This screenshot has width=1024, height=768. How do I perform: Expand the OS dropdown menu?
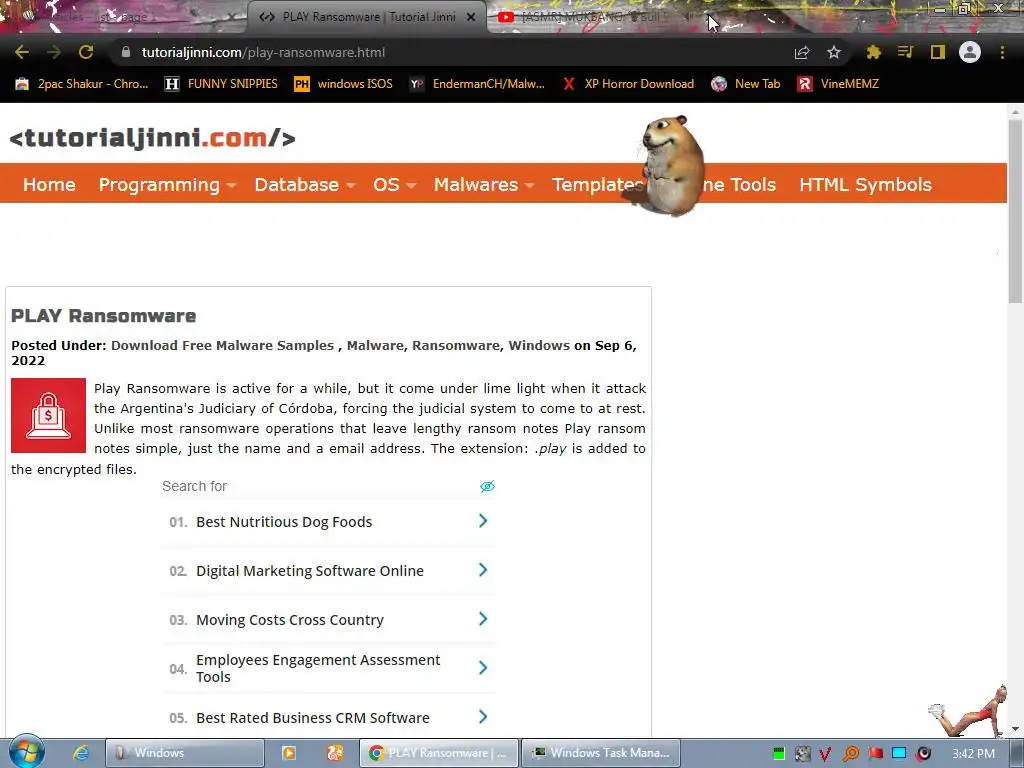pyautogui.click(x=394, y=184)
